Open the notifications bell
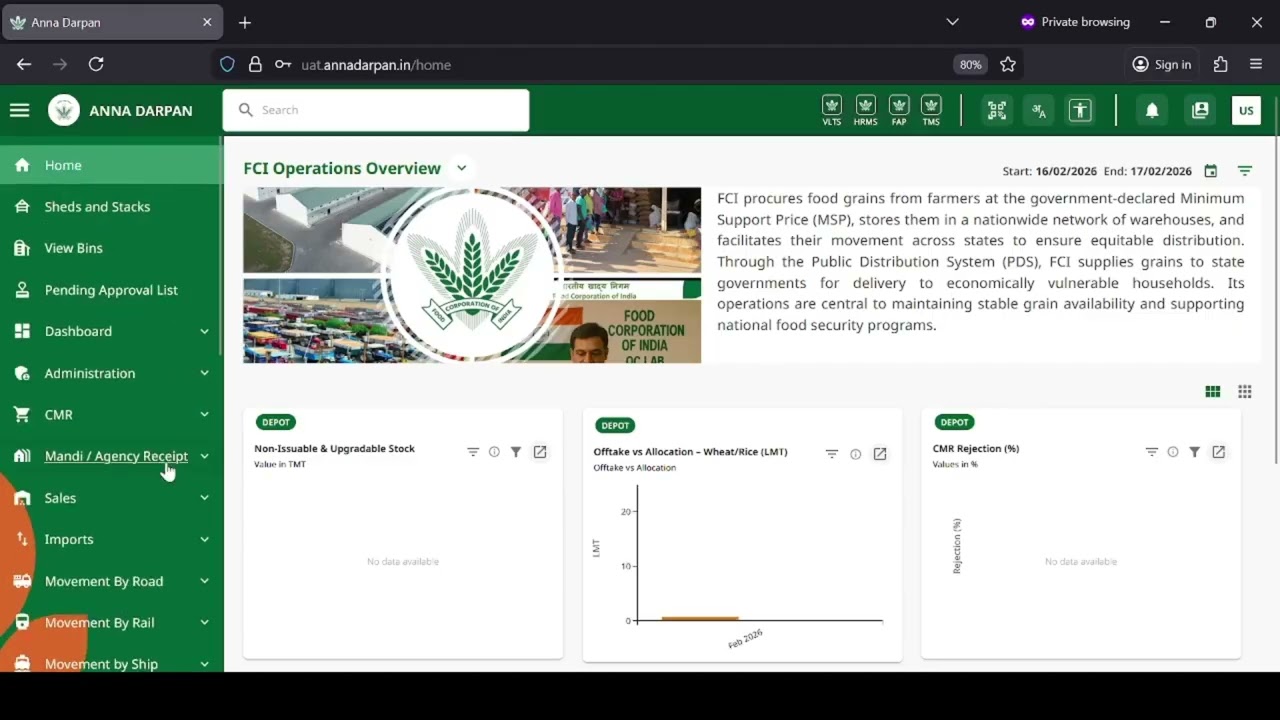The width and height of the screenshot is (1280, 720). point(1152,110)
